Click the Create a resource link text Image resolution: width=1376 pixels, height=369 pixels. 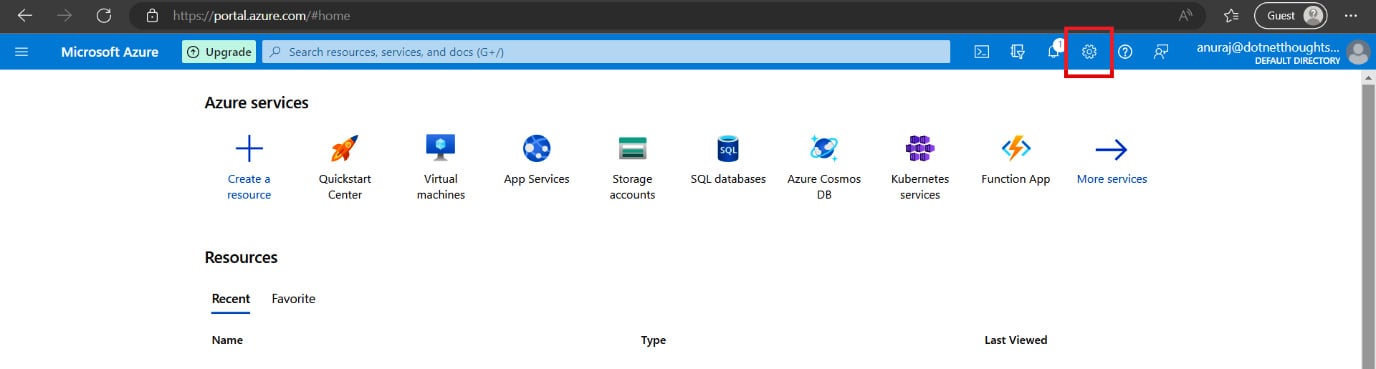pos(249,187)
